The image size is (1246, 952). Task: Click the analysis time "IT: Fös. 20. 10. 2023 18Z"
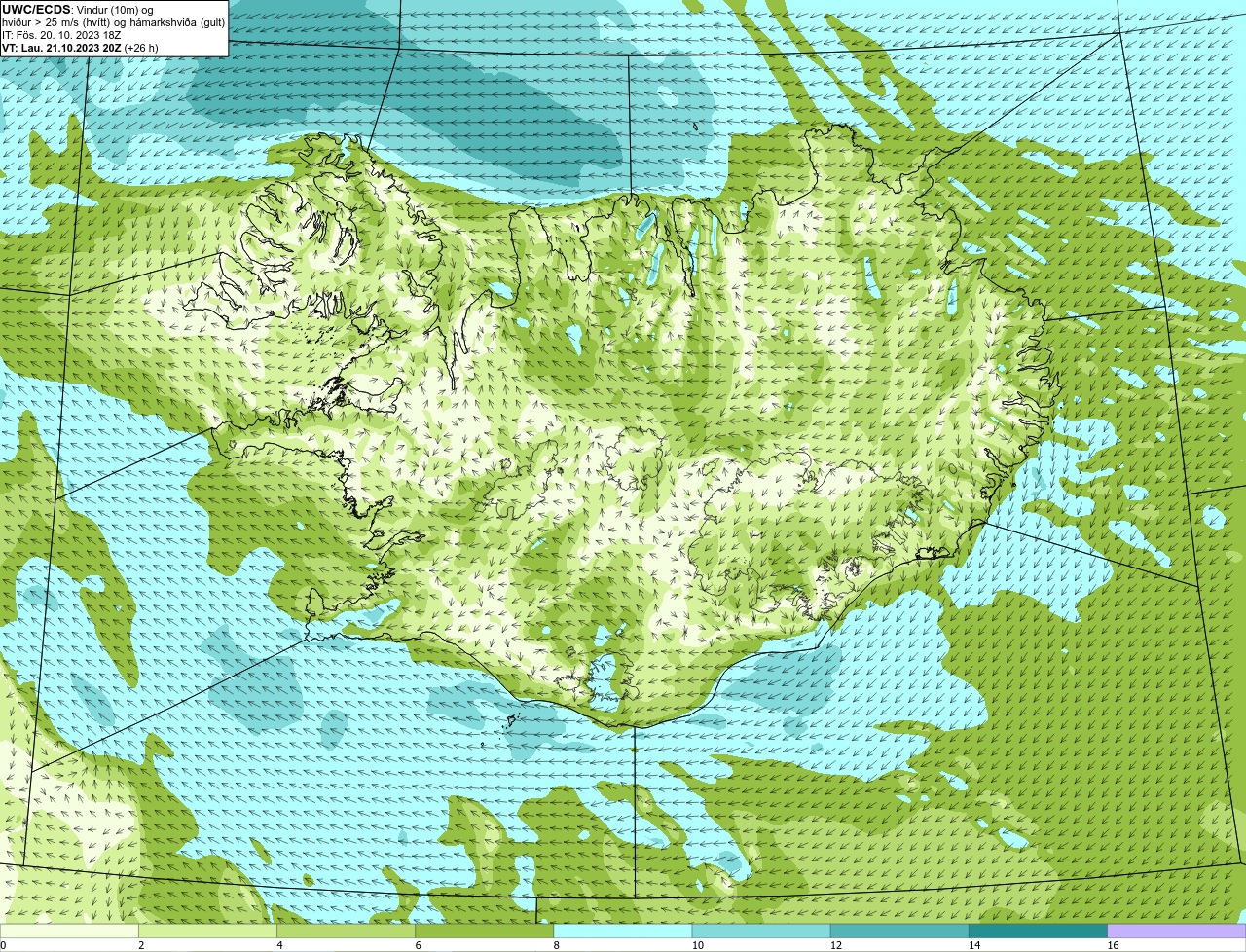tap(61, 35)
